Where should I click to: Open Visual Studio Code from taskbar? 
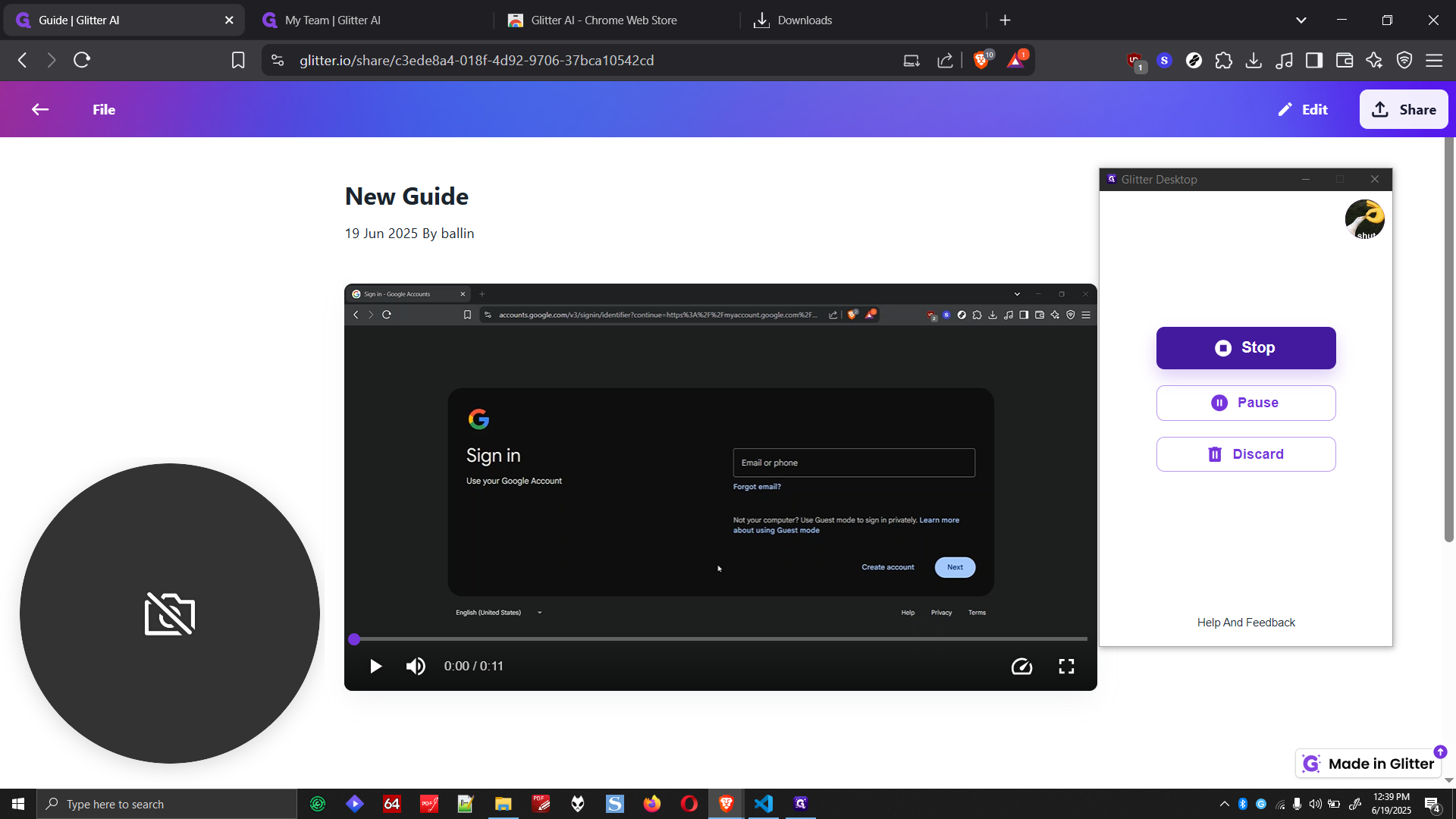764,804
